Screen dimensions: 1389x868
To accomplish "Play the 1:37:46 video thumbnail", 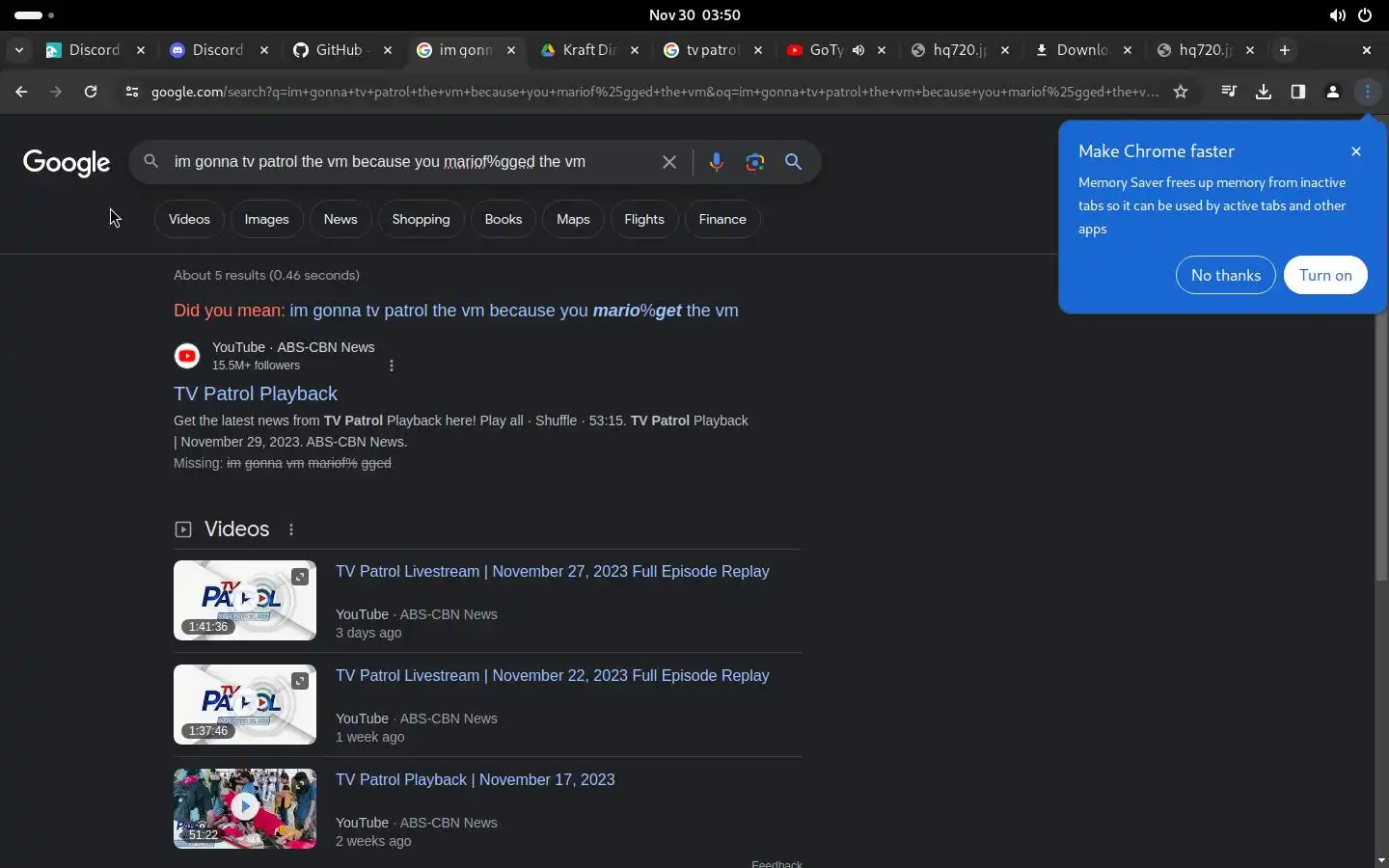I will tap(245, 704).
